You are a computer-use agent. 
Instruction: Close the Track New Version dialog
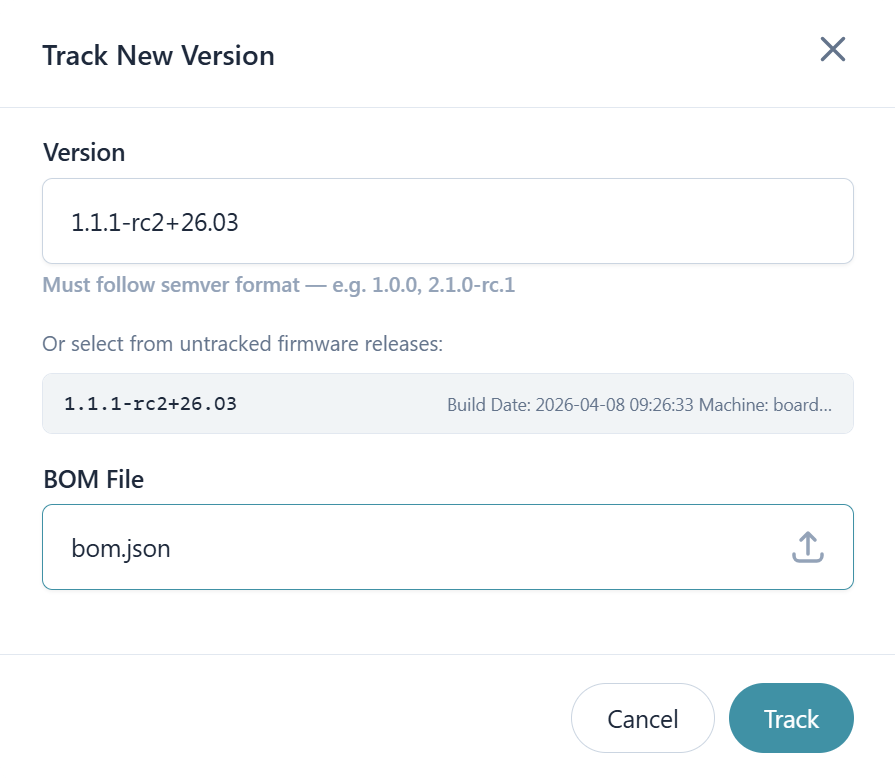point(832,49)
